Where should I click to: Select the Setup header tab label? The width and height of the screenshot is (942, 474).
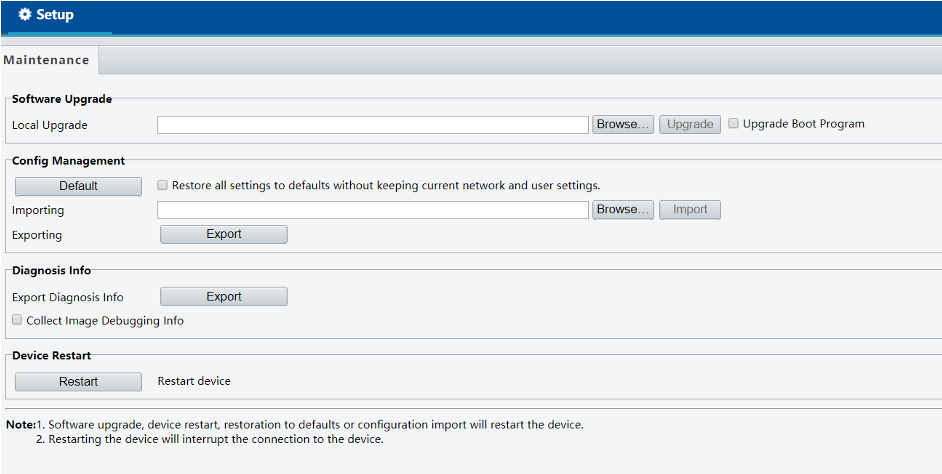(x=55, y=15)
